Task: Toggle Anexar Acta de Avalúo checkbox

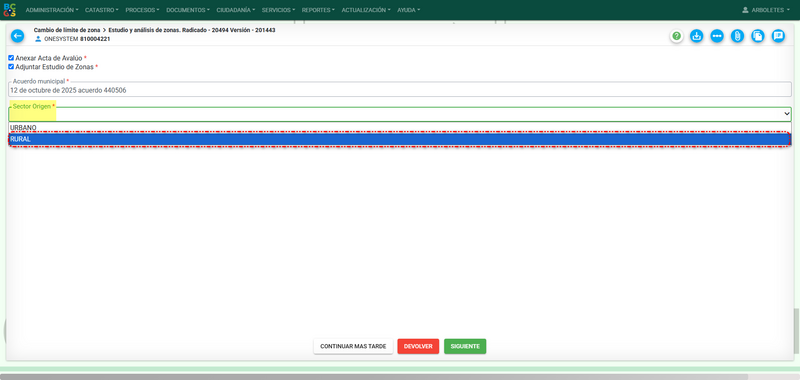Action: coord(11,58)
